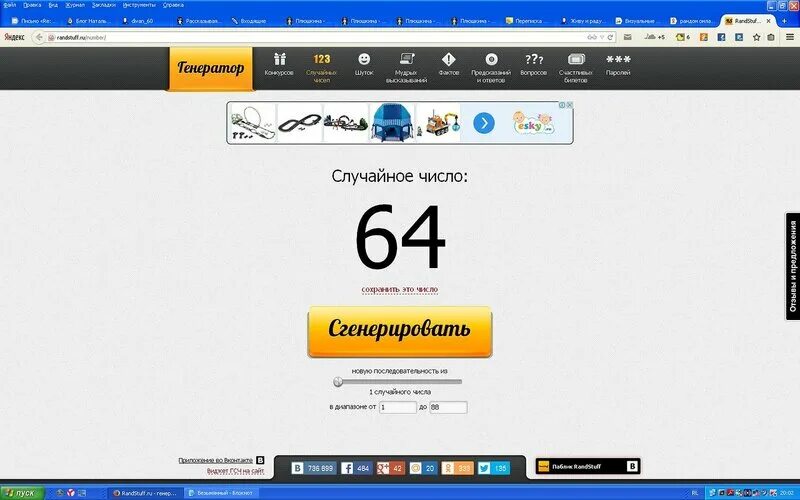Share via Odnoklassniki button 333
800x500 pixels.
click(x=458, y=468)
